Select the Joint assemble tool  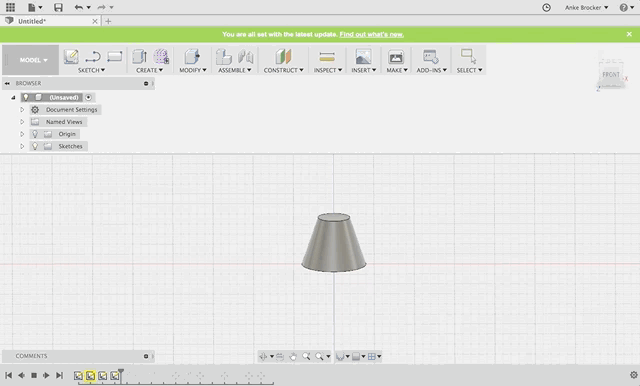(x=246, y=56)
